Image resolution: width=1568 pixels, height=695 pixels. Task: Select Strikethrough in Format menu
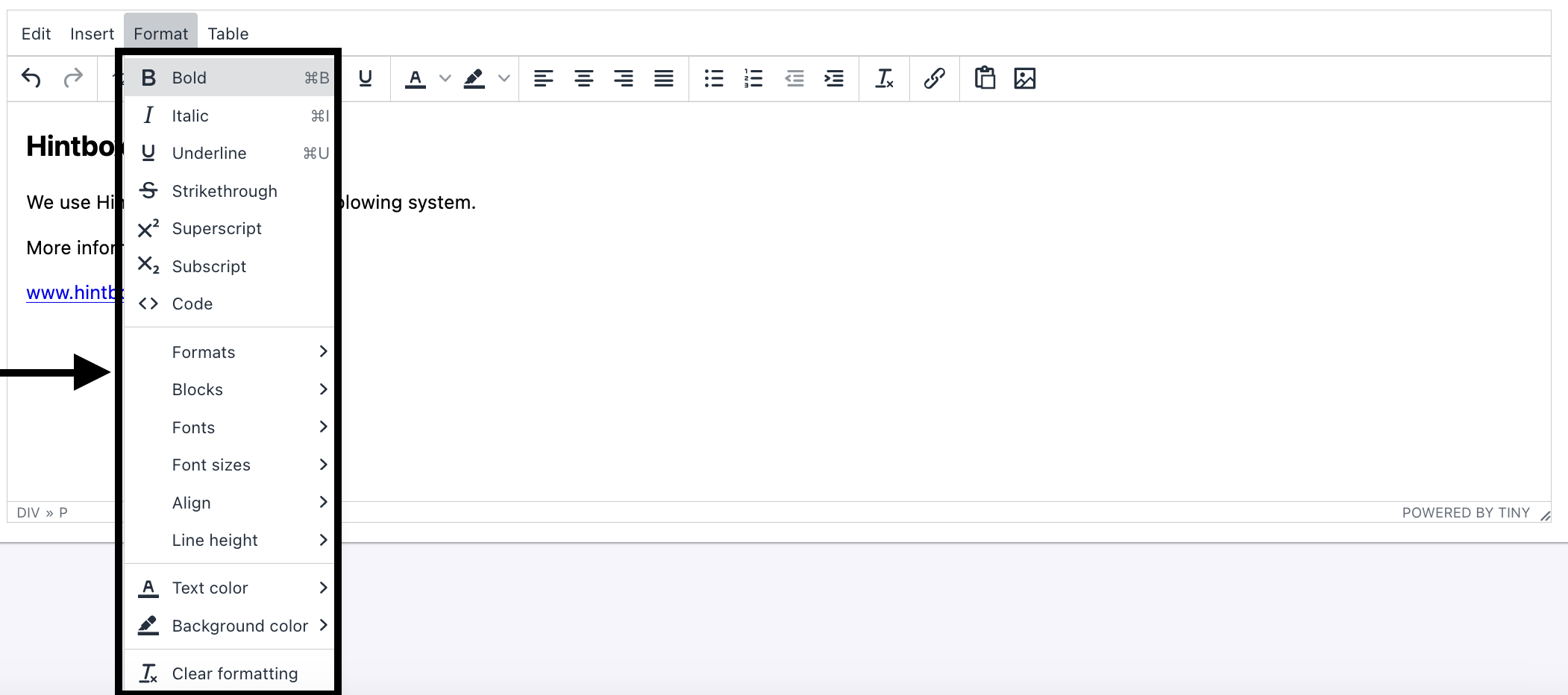pyautogui.click(x=228, y=191)
